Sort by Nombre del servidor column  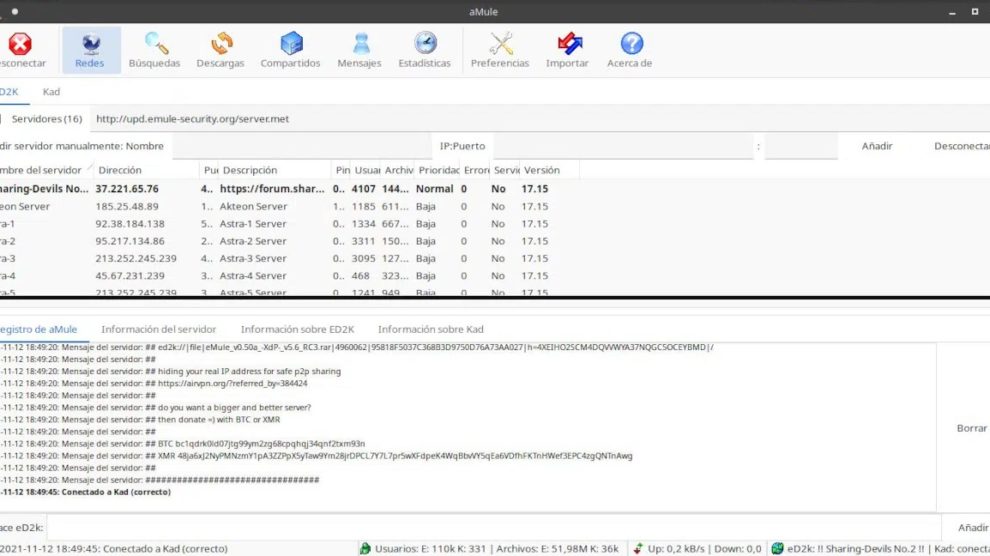[x=45, y=170]
